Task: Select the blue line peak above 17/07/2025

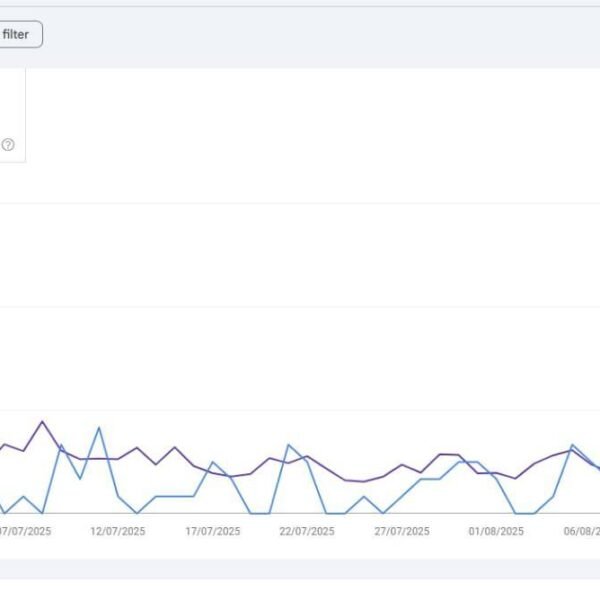Action: (212, 462)
